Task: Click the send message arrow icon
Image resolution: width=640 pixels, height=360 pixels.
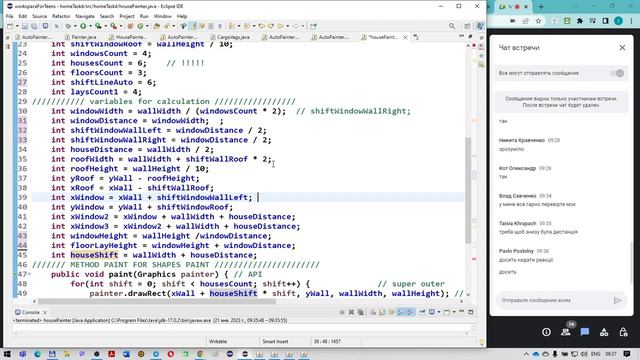Action: pyautogui.click(x=617, y=300)
